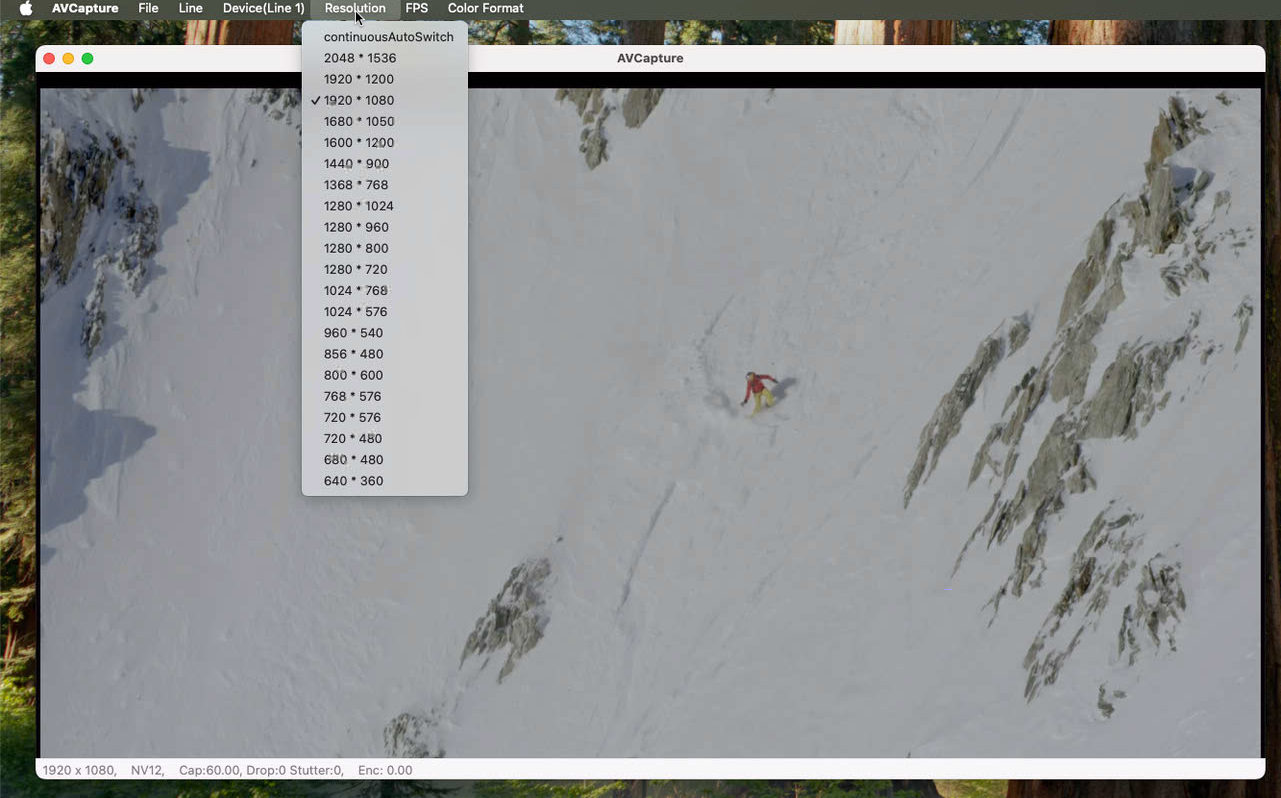Open the File menu
This screenshot has height=798, width=1281.
point(148,8)
